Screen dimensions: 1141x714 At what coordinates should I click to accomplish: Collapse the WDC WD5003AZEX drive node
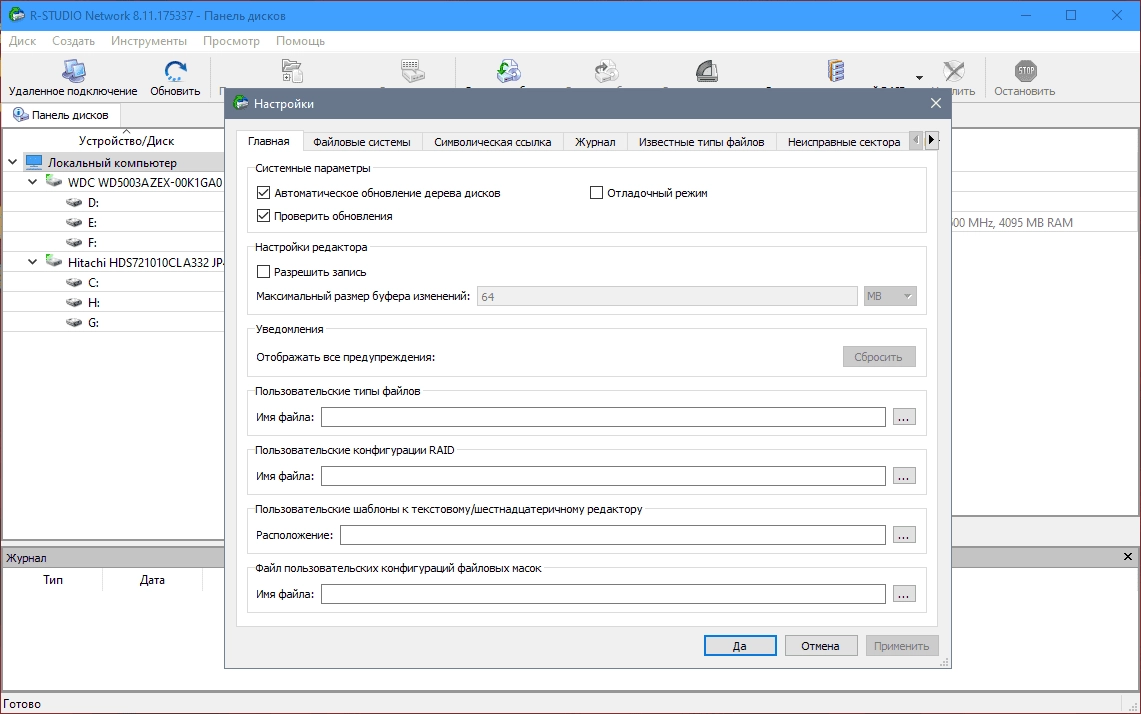click(33, 182)
